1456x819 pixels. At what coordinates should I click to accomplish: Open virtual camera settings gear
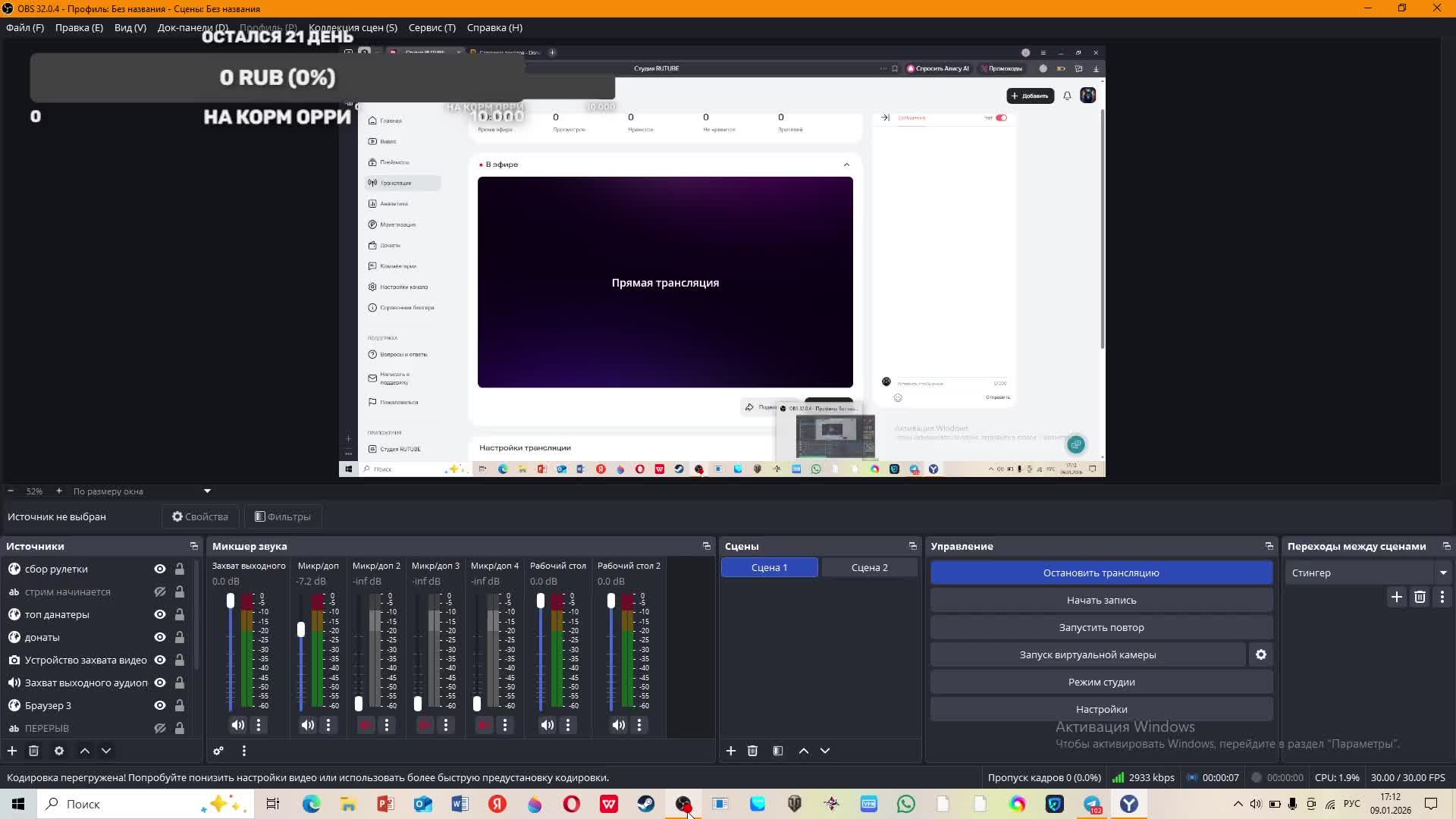(1261, 654)
